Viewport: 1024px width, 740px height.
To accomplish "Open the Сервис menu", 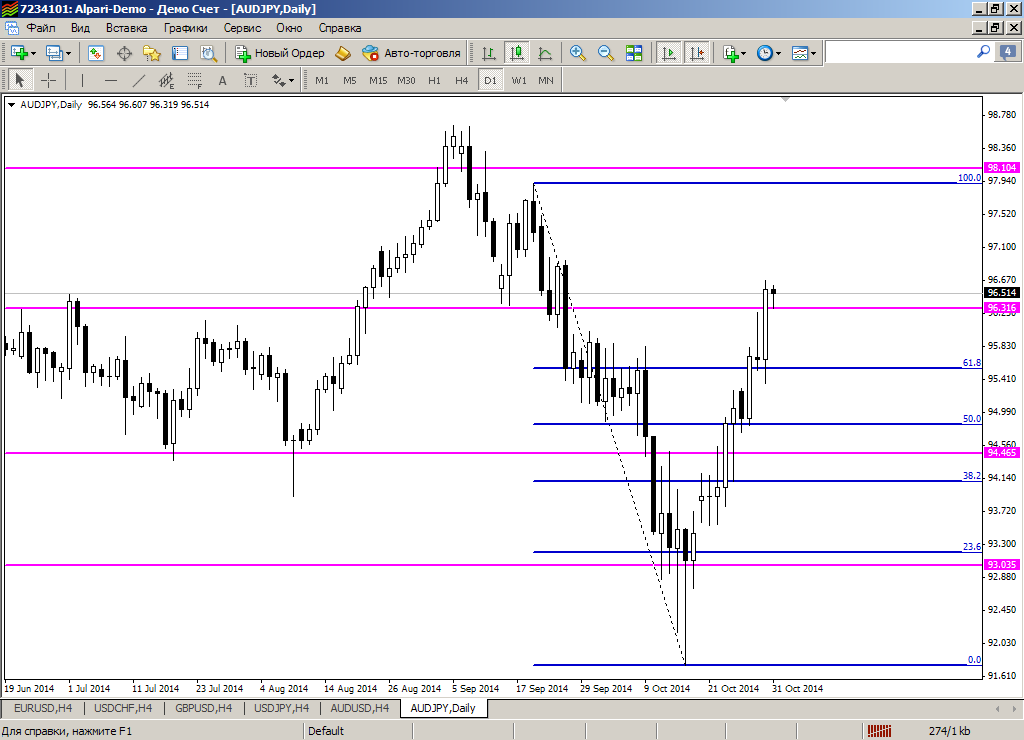I will click(x=242, y=28).
